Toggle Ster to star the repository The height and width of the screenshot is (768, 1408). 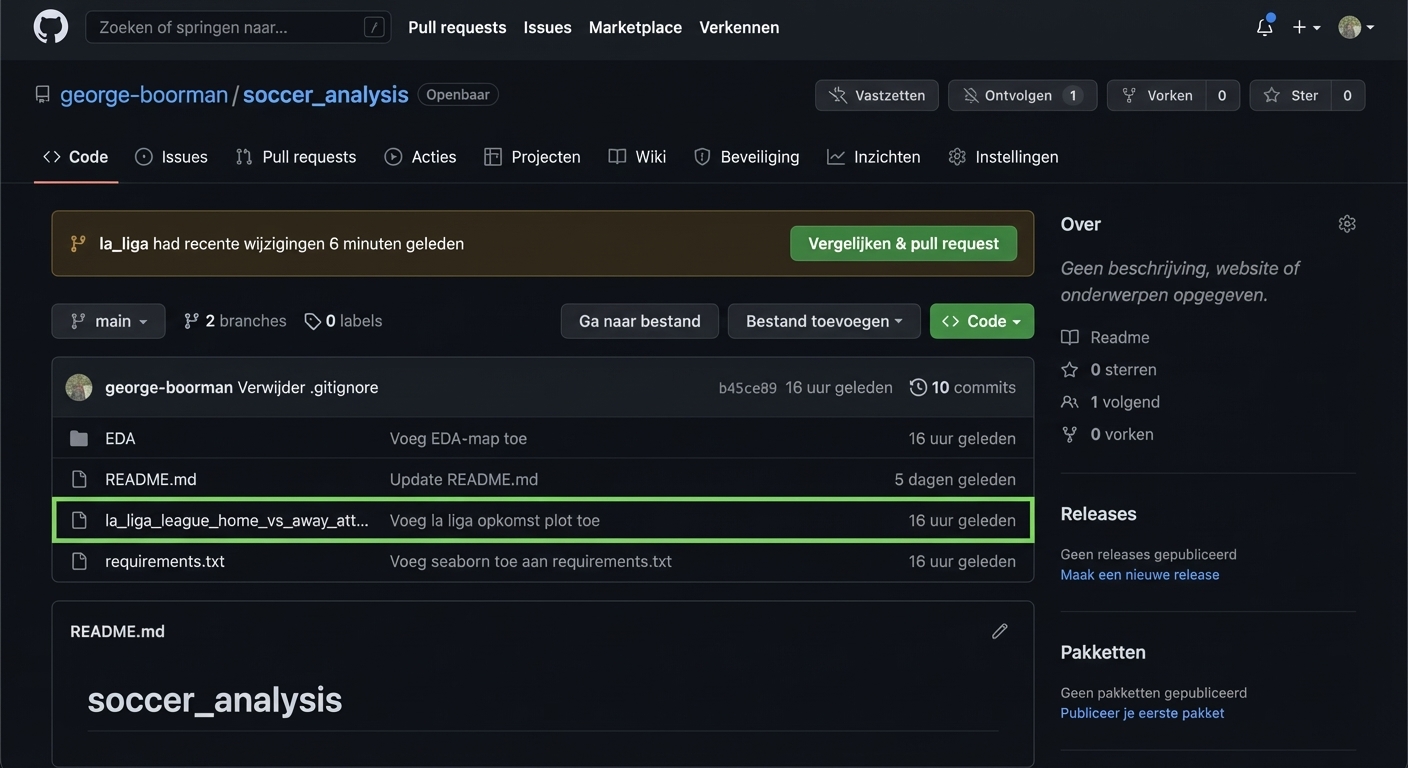(x=1290, y=95)
